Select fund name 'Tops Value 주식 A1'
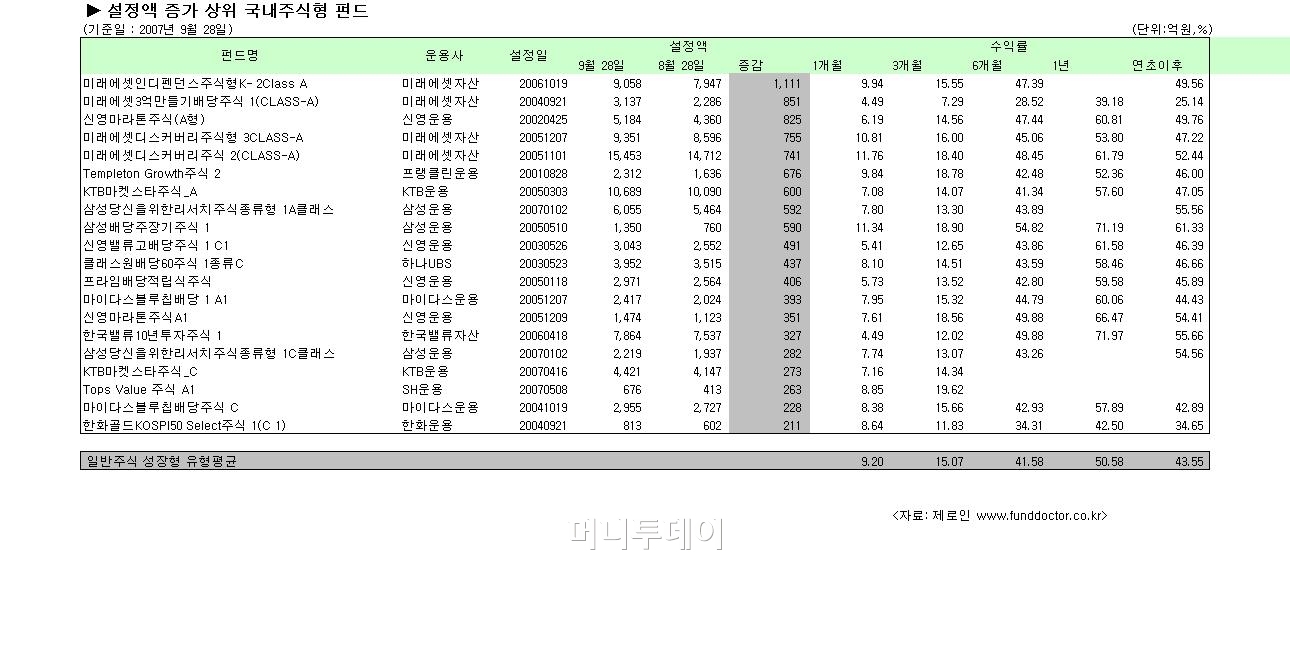This screenshot has height=648, width=1290. point(139,390)
